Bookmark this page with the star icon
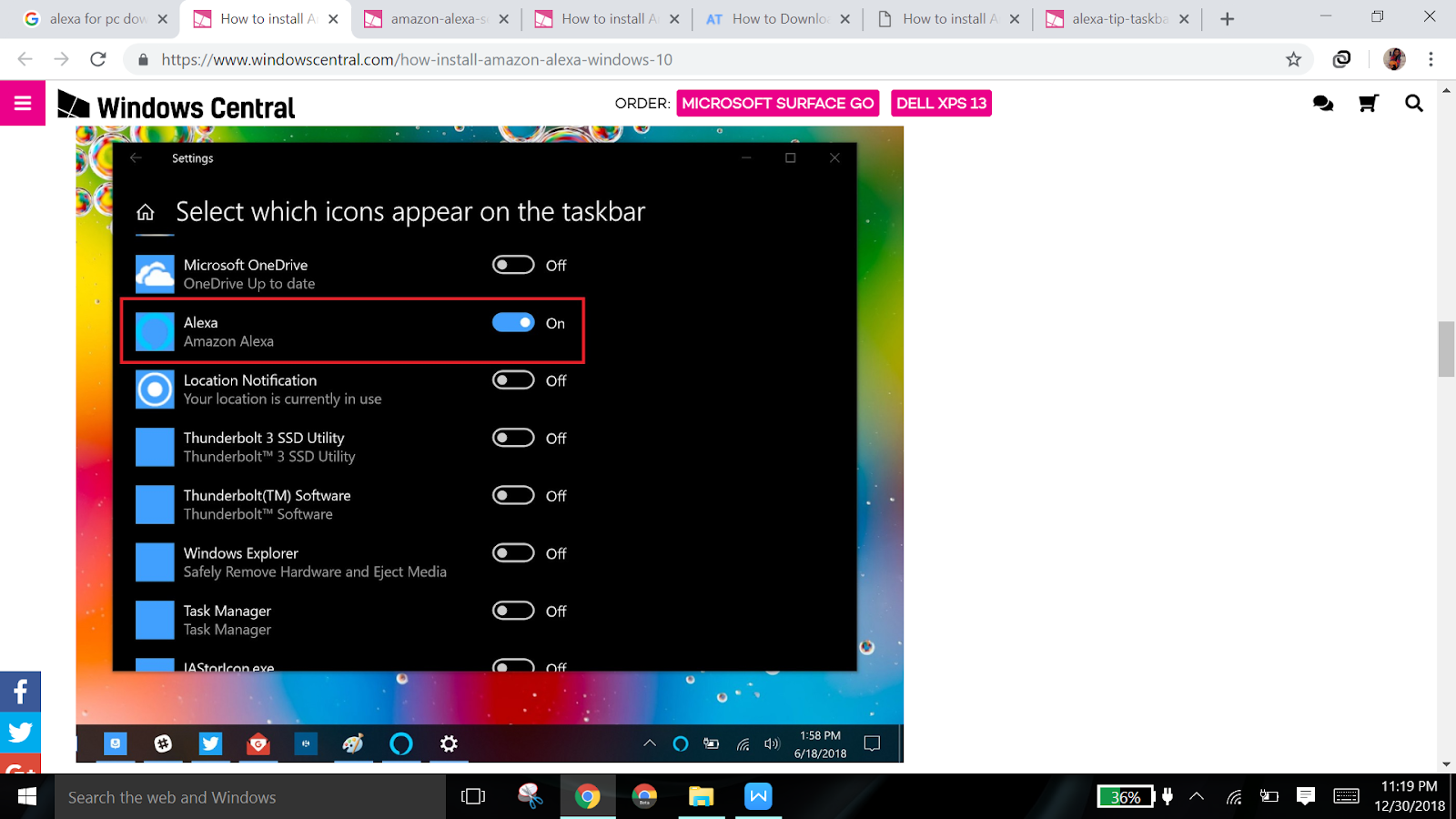 pos(1293,59)
